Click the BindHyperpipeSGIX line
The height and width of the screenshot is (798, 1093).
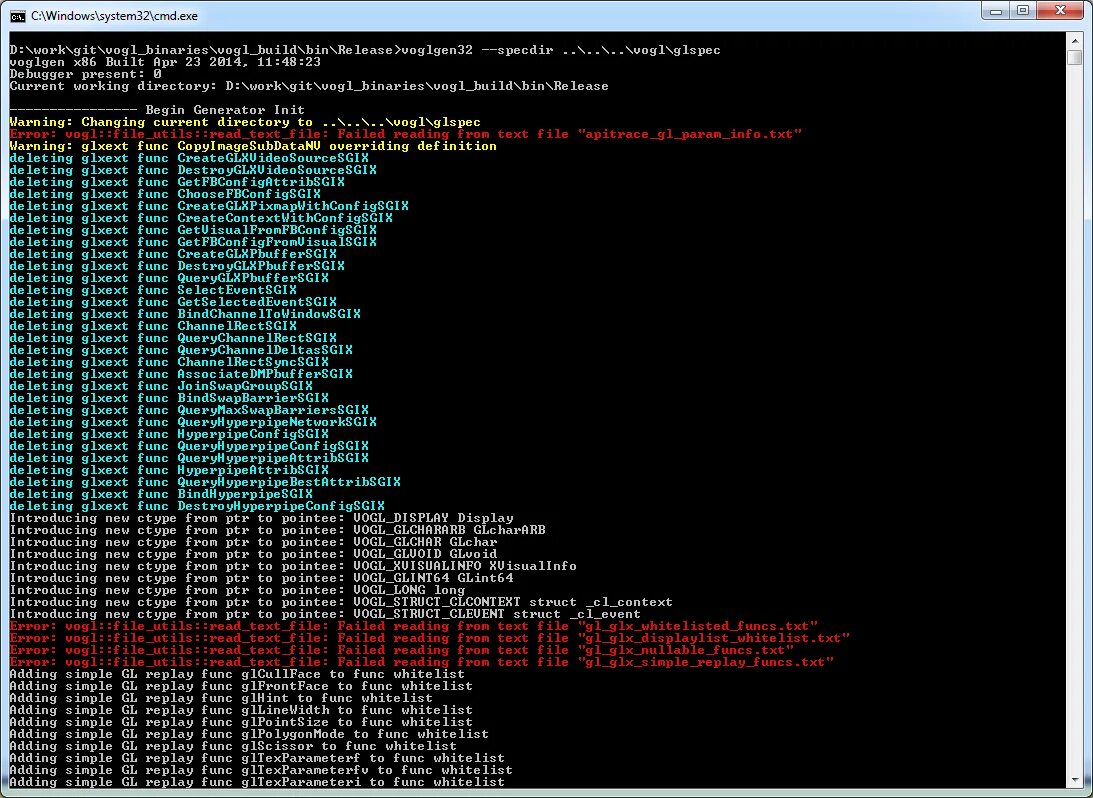161,493
